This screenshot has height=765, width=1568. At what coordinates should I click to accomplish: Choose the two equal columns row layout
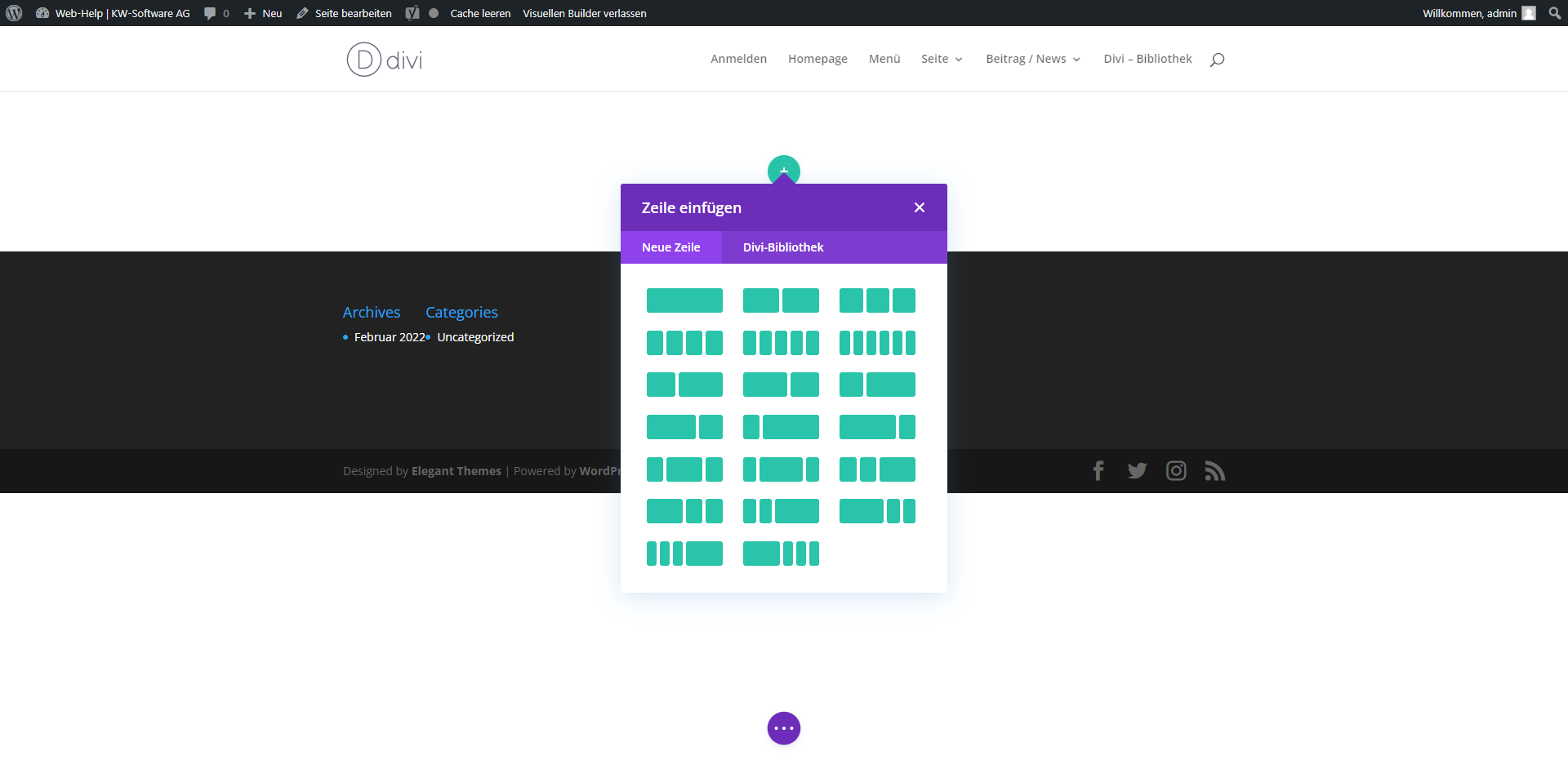click(781, 300)
